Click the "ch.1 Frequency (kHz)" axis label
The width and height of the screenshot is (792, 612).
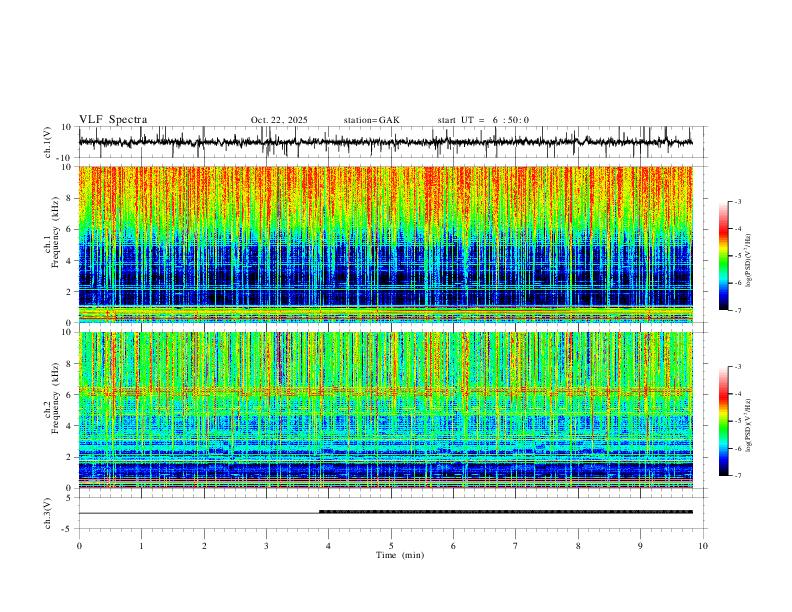(52, 233)
